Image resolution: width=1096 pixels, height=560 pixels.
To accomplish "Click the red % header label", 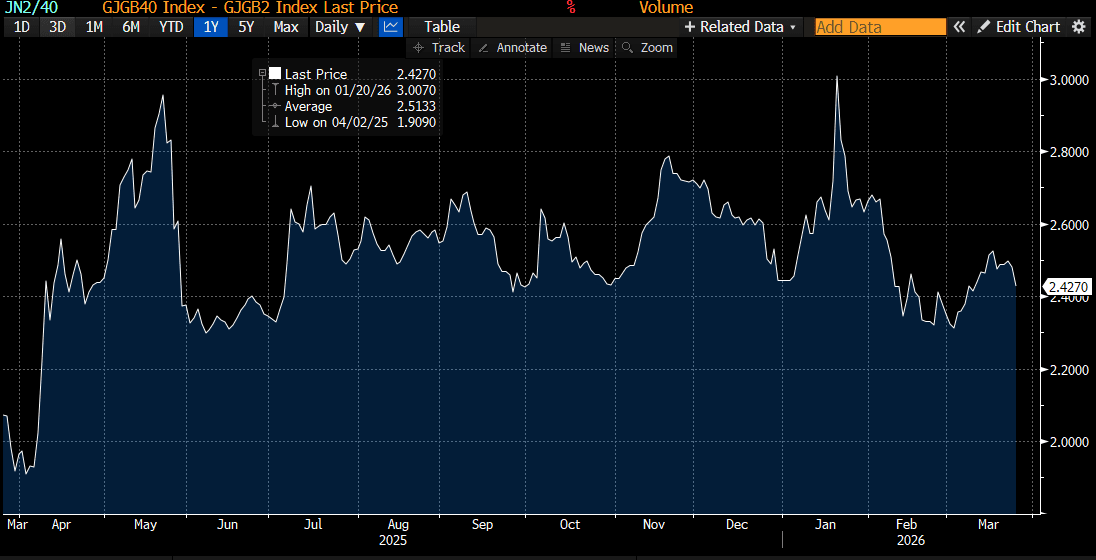I will point(571,8).
